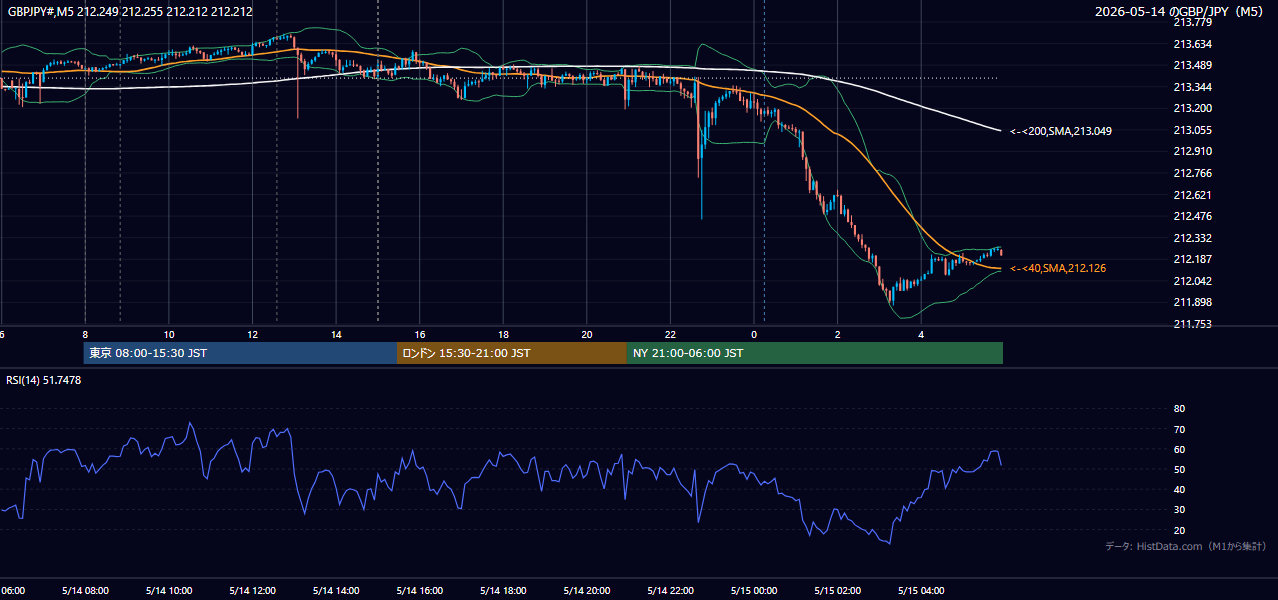The height and width of the screenshot is (600, 1278).
Task: Click the '<-<200,SMA,213.049' moving average label
Action: click(x=1061, y=131)
